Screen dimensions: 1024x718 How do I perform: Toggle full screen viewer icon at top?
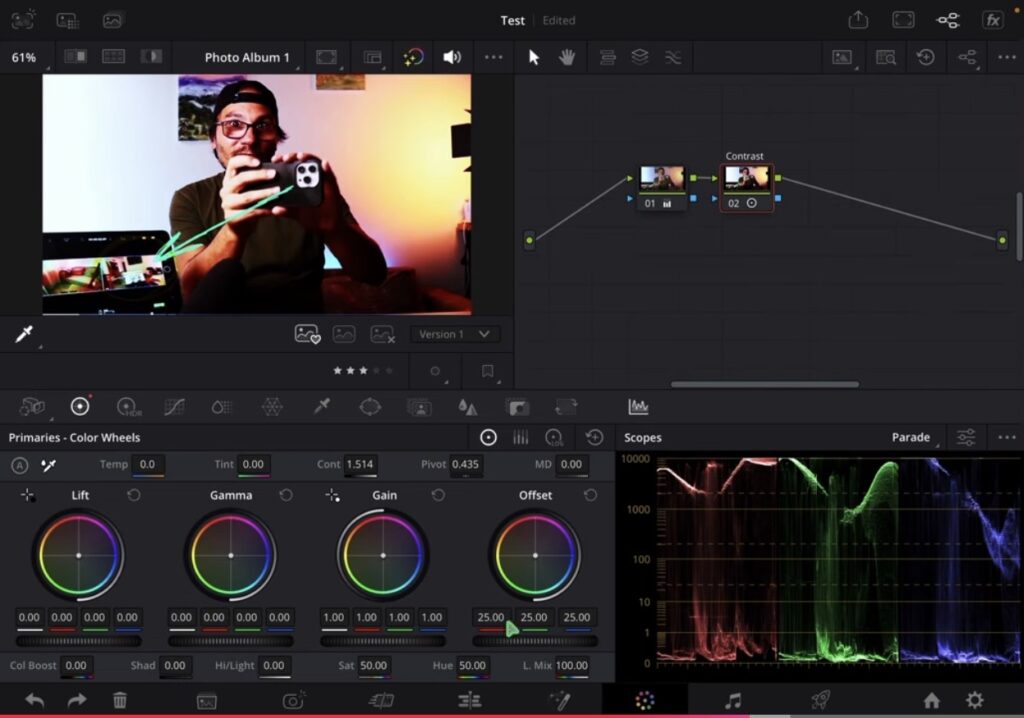pos(903,20)
